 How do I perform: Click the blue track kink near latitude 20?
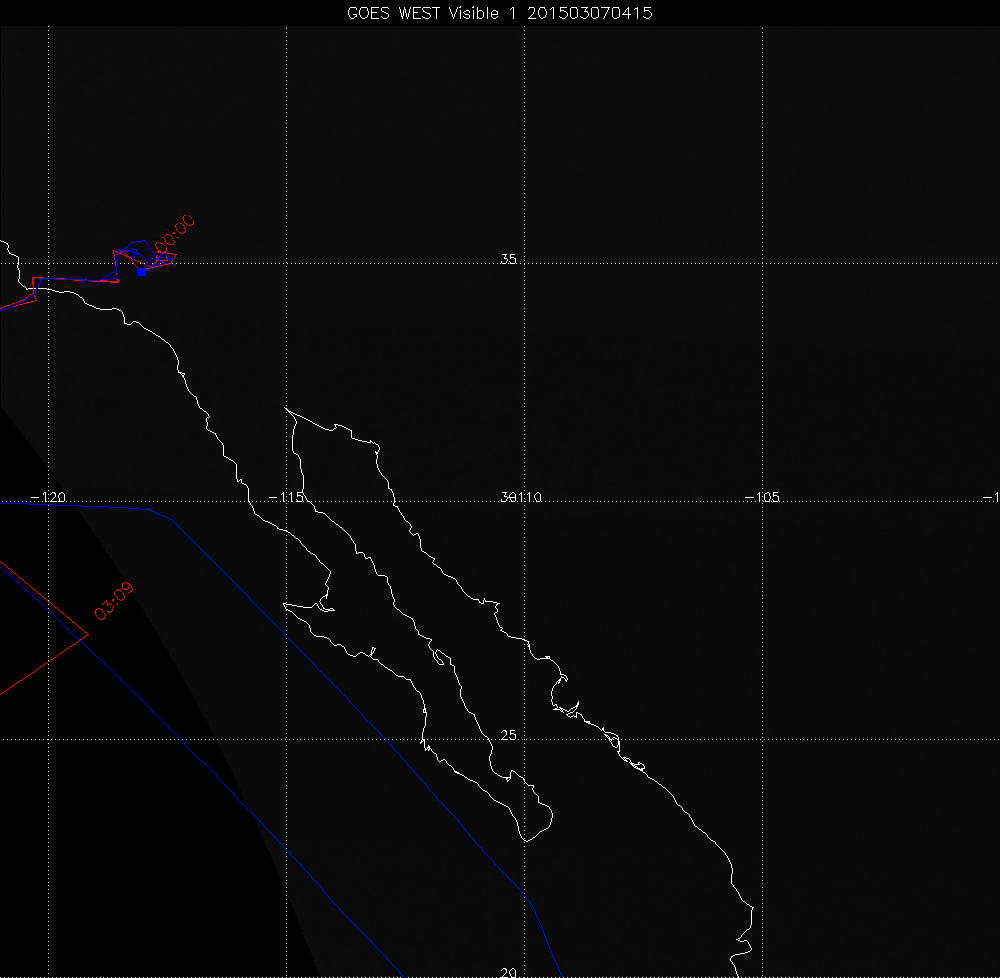526,892
